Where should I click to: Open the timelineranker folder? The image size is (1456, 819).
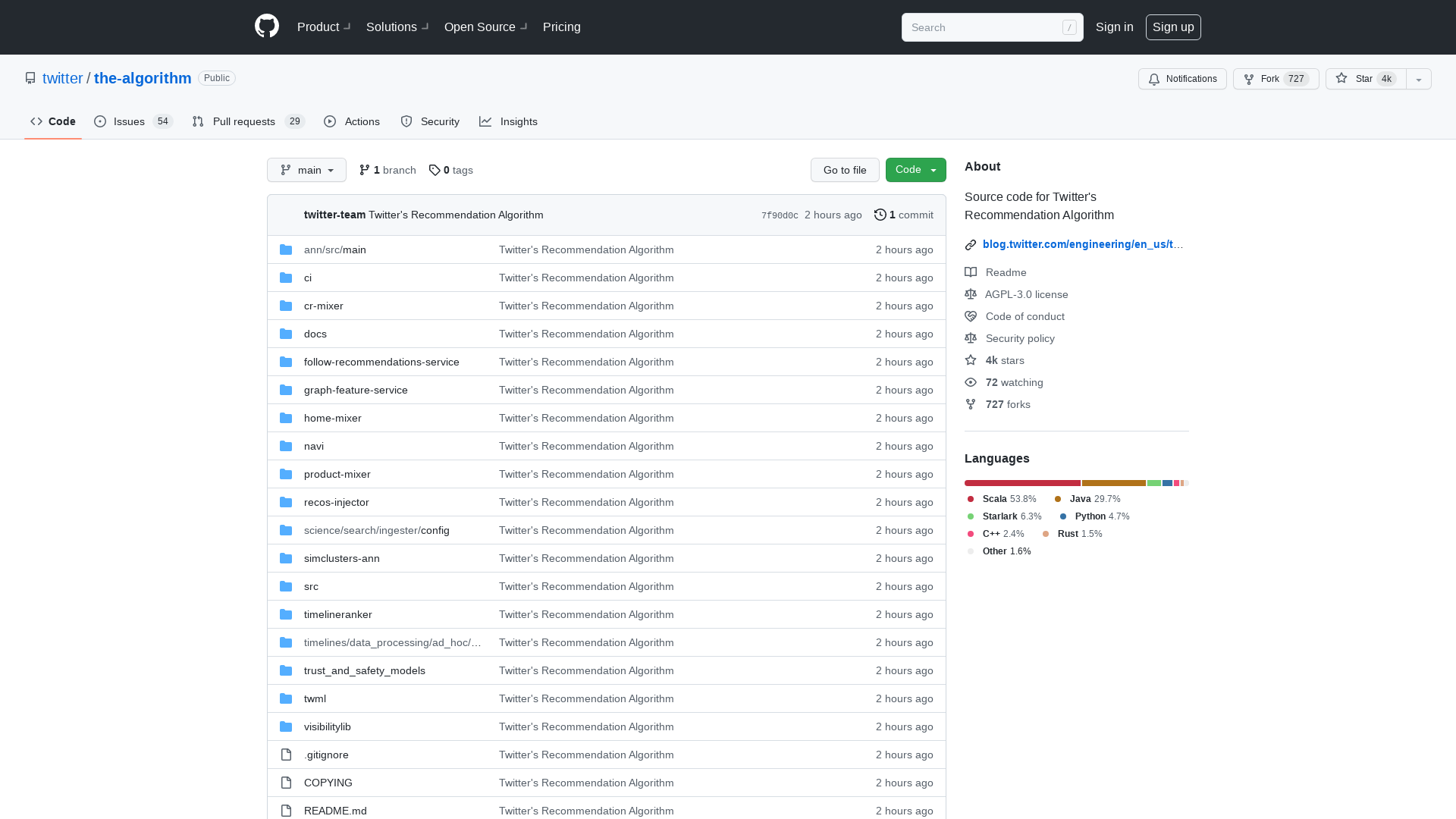[338, 614]
